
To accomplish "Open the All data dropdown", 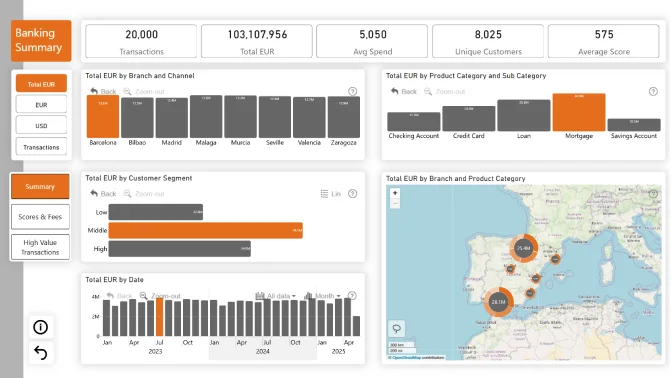I will click(276, 296).
